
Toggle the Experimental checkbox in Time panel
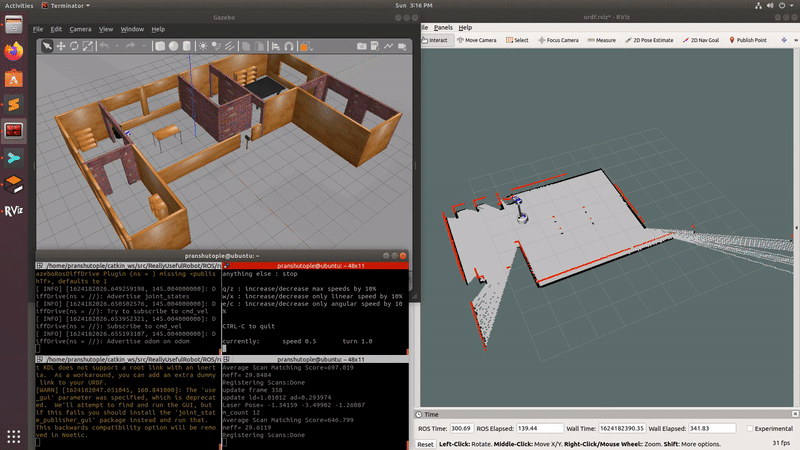point(750,429)
